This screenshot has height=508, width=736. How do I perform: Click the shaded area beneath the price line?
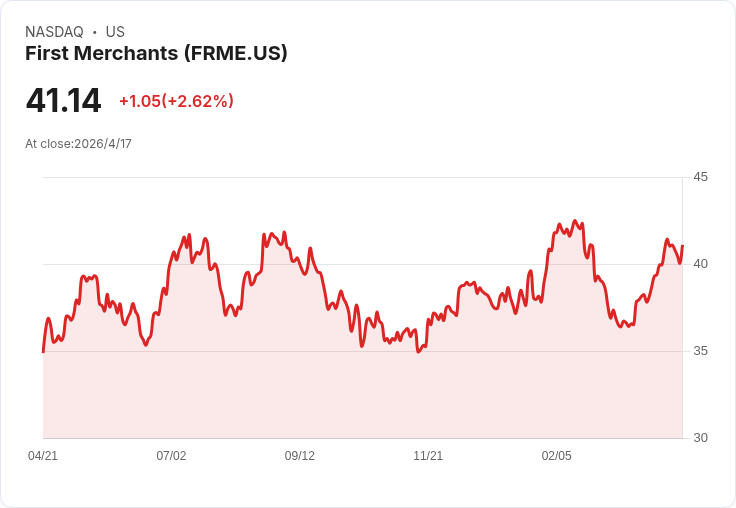point(362,394)
